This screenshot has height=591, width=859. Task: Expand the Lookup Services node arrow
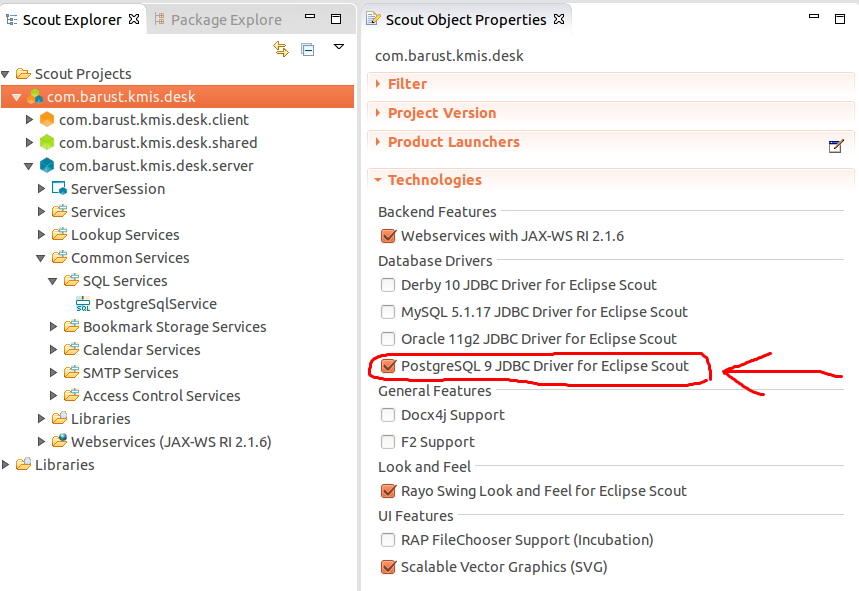point(42,234)
